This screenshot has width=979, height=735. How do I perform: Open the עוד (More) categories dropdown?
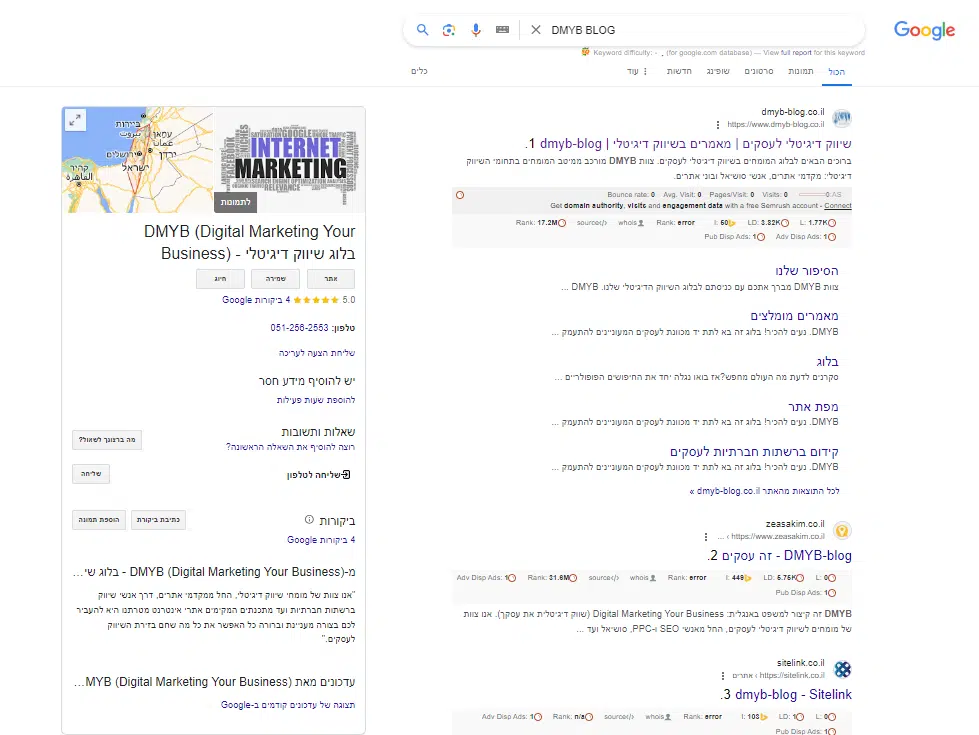click(x=638, y=71)
